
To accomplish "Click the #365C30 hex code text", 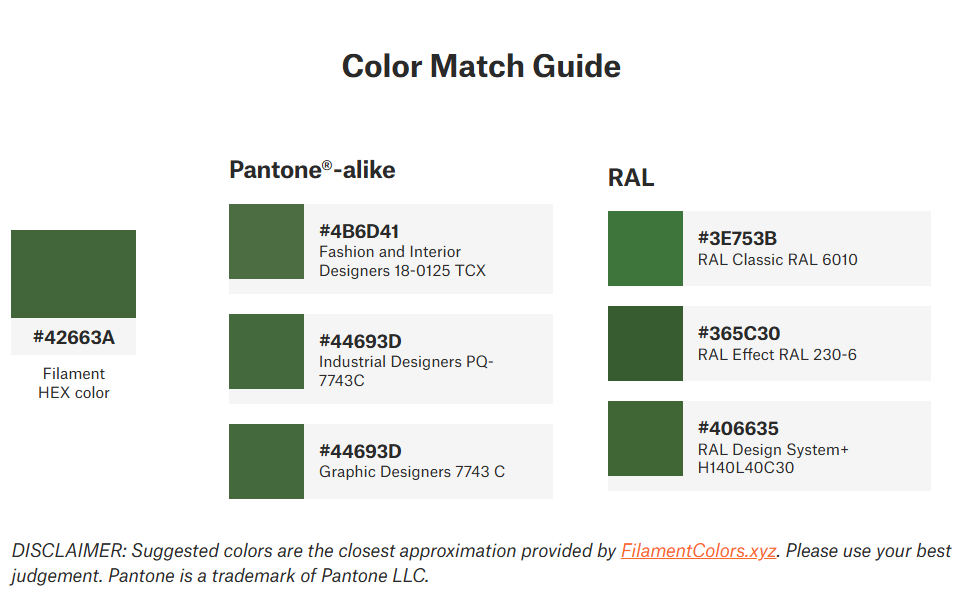I will pyautogui.click(x=738, y=333).
